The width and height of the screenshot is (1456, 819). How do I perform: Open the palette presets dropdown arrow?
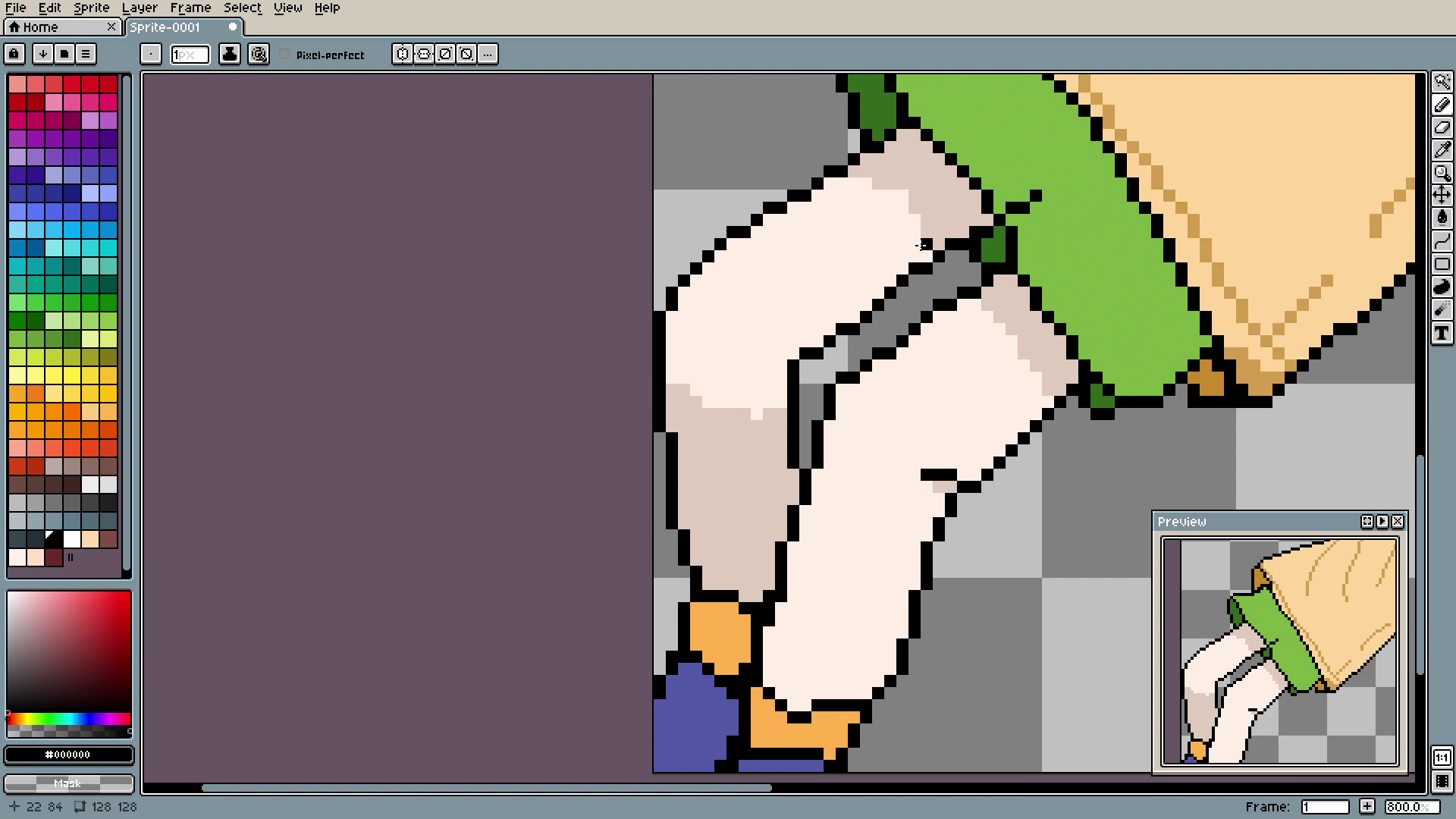(x=43, y=54)
